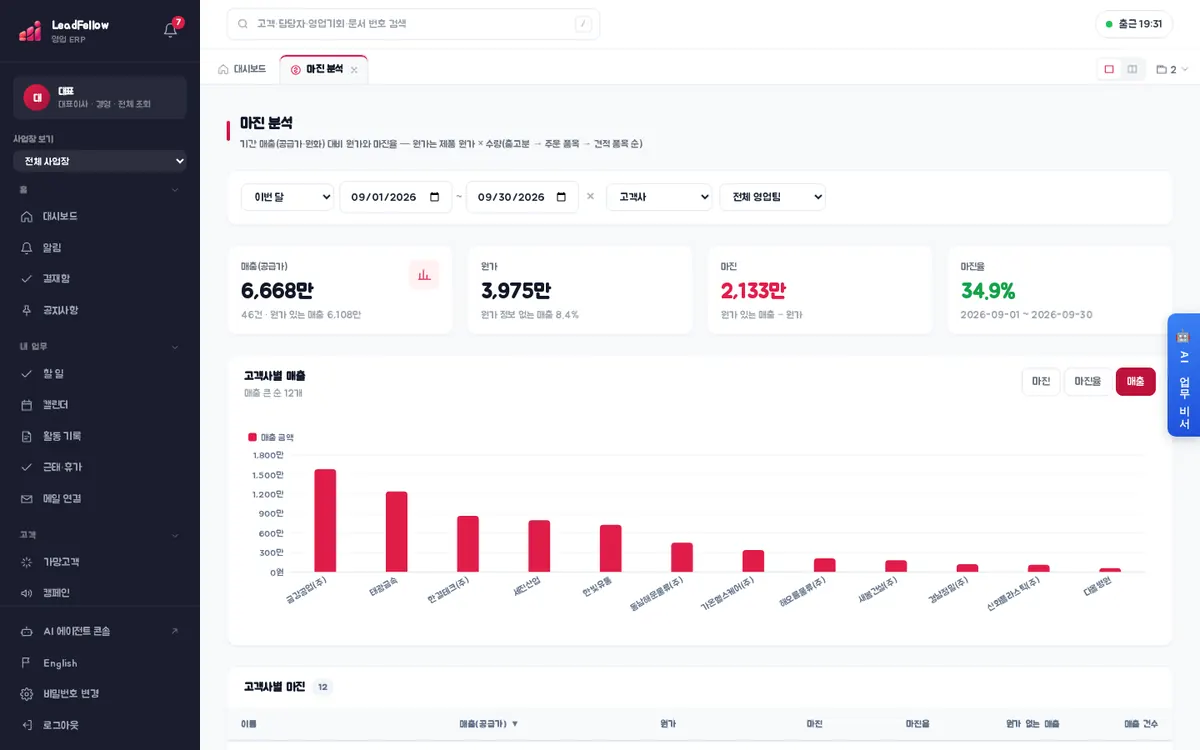
Task: Click the 가망고객 sparkle icon
Action: pos(27,562)
